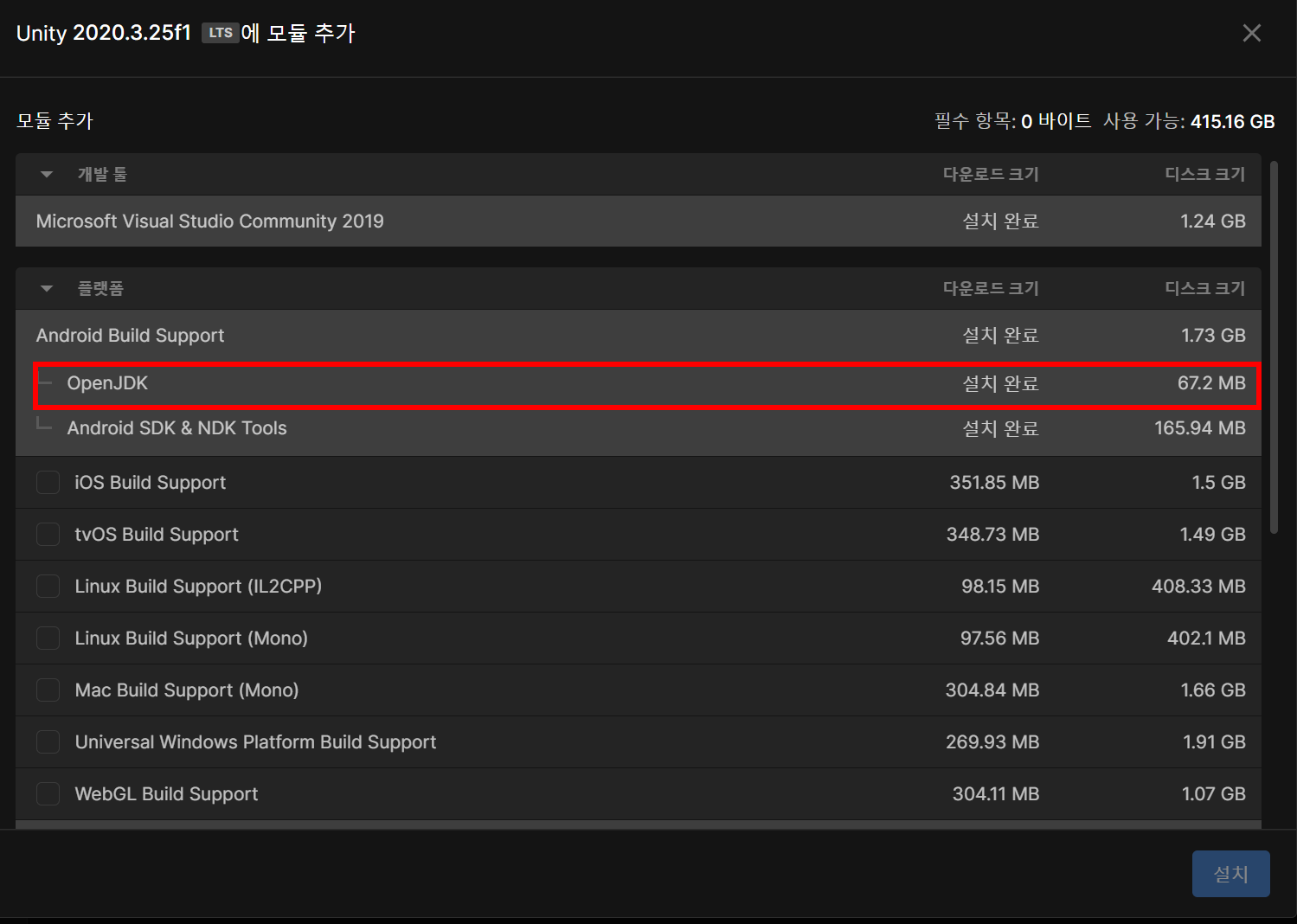This screenshot has height=924, width=1297.
Task: Click 디스크 크기 header in 플랫폼 section
Action: click(1205, 288)
